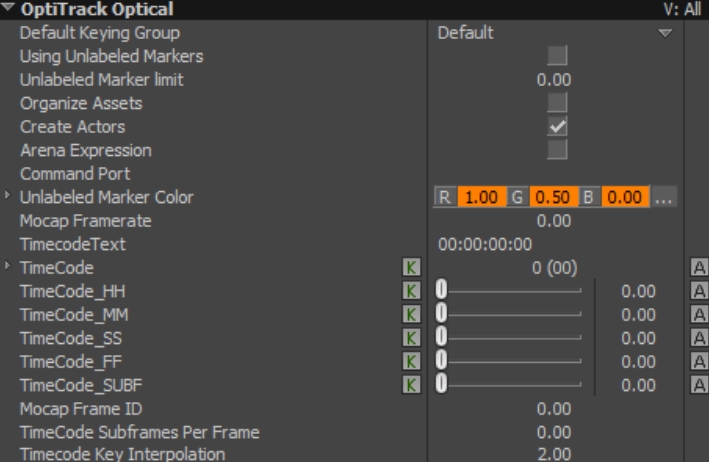Set a key on TimeCode_HH

coord(410,291)
